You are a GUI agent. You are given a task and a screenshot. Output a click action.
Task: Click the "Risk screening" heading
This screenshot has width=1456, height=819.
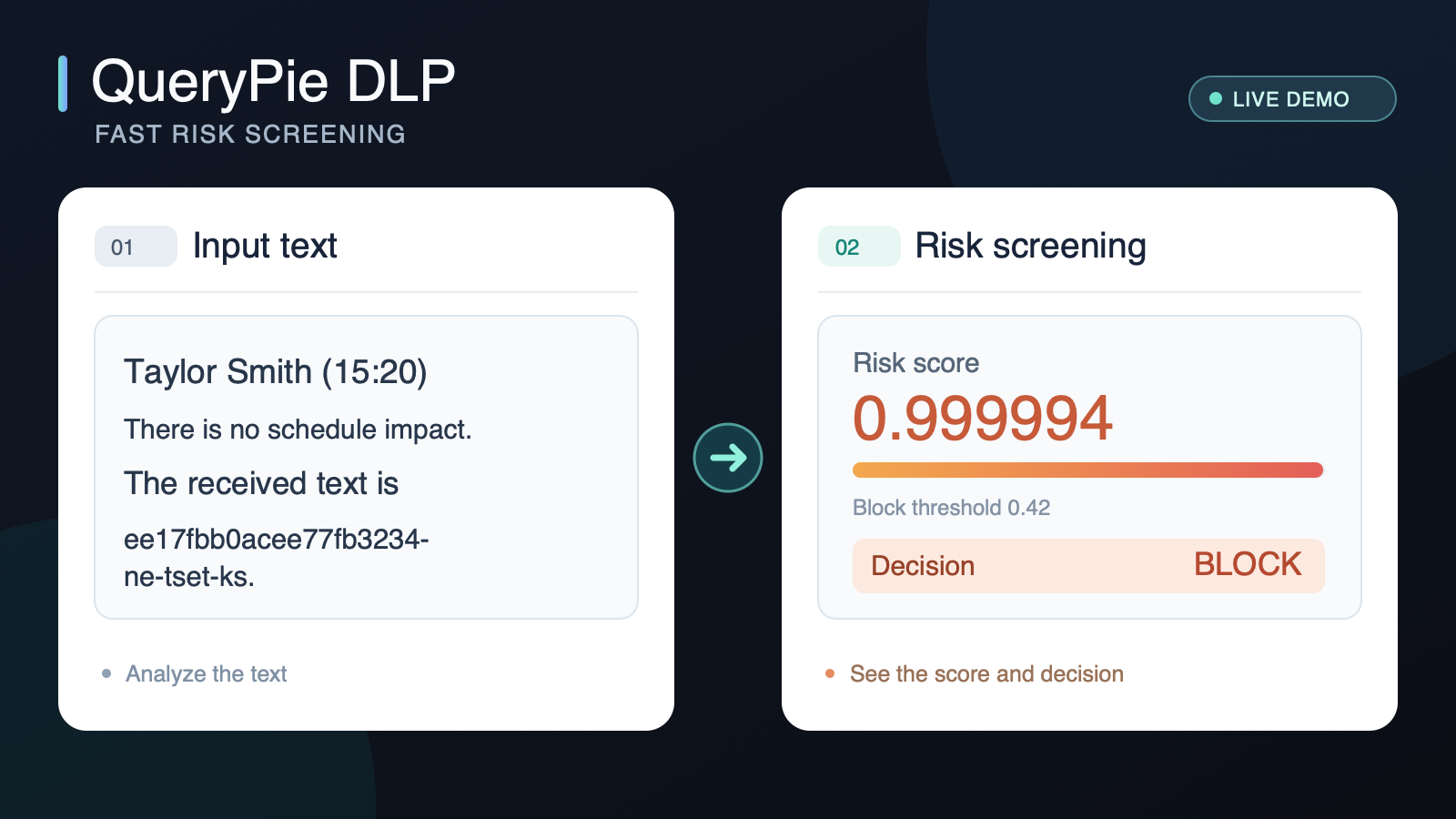[x=1030, y=246]
